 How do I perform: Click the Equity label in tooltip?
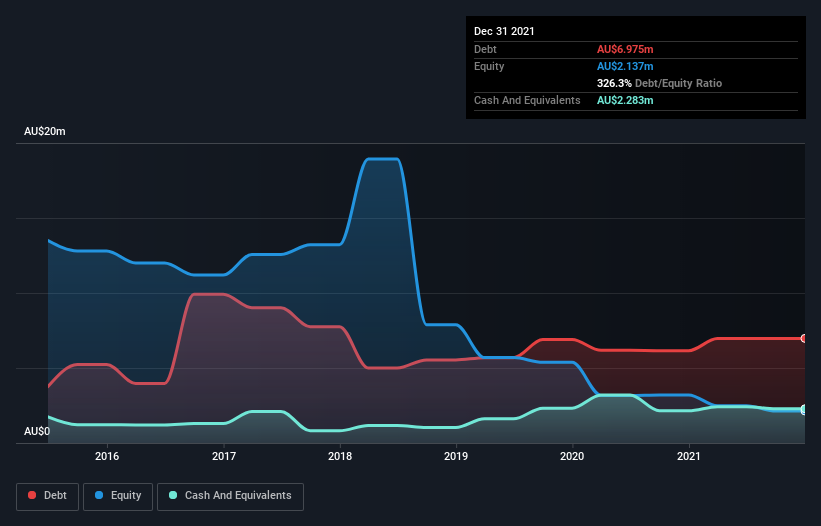489,66
